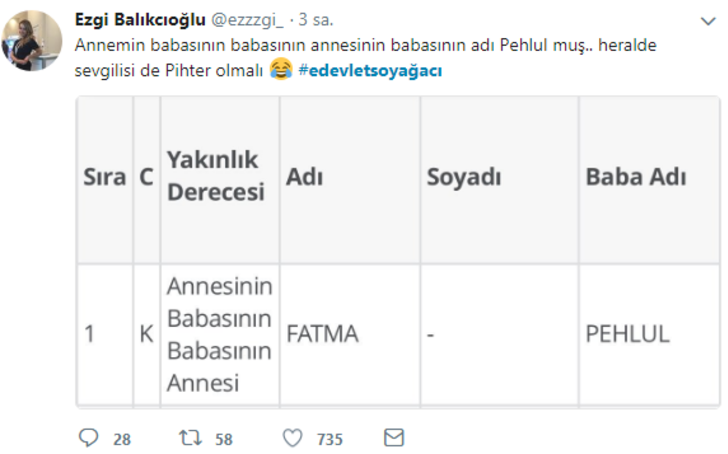Click the 'Sıra' column header
This screenshot has width=728, height=454.
(104, 177)
